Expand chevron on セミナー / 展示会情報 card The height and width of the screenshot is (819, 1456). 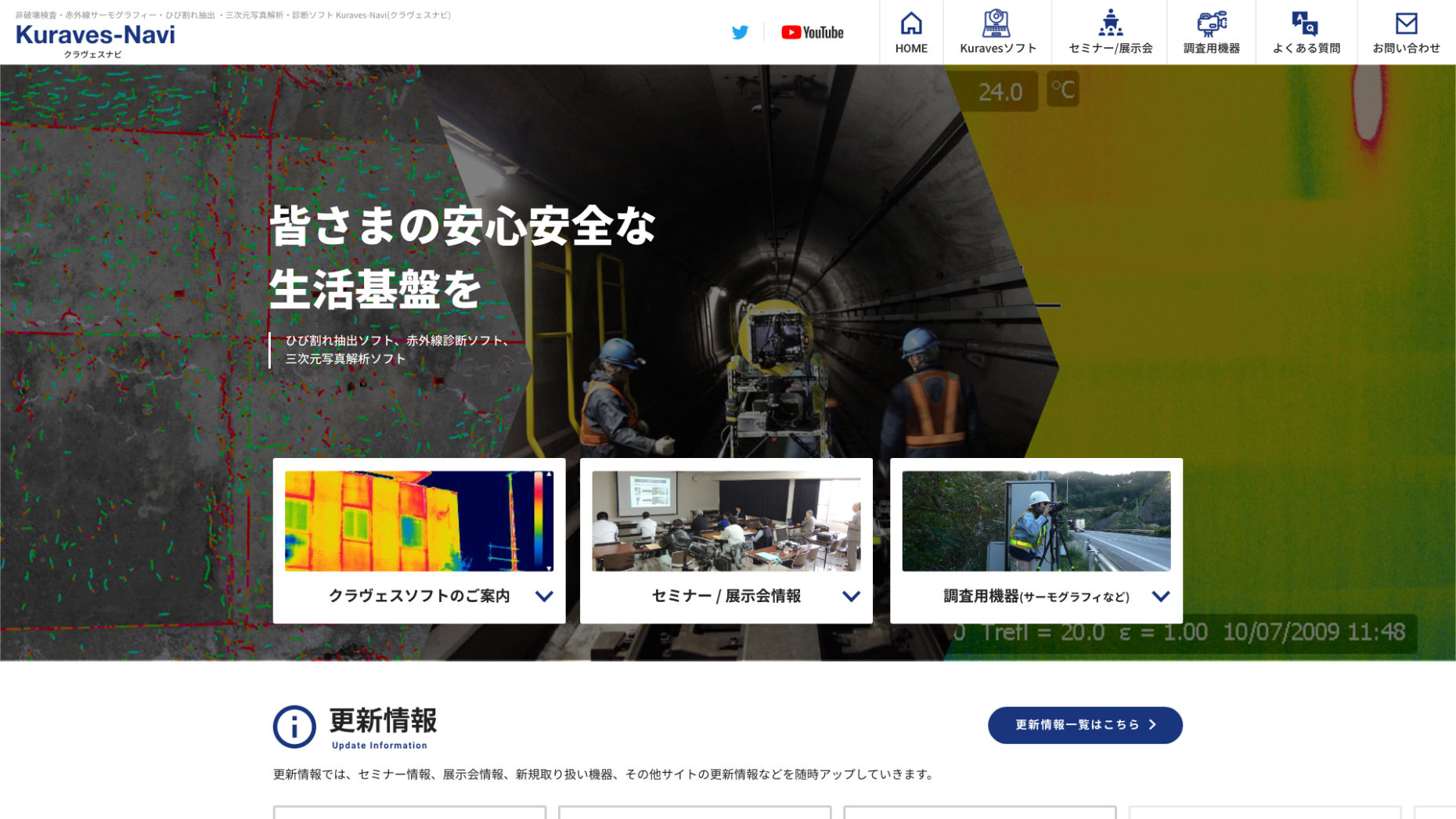[x=851, y=597]
